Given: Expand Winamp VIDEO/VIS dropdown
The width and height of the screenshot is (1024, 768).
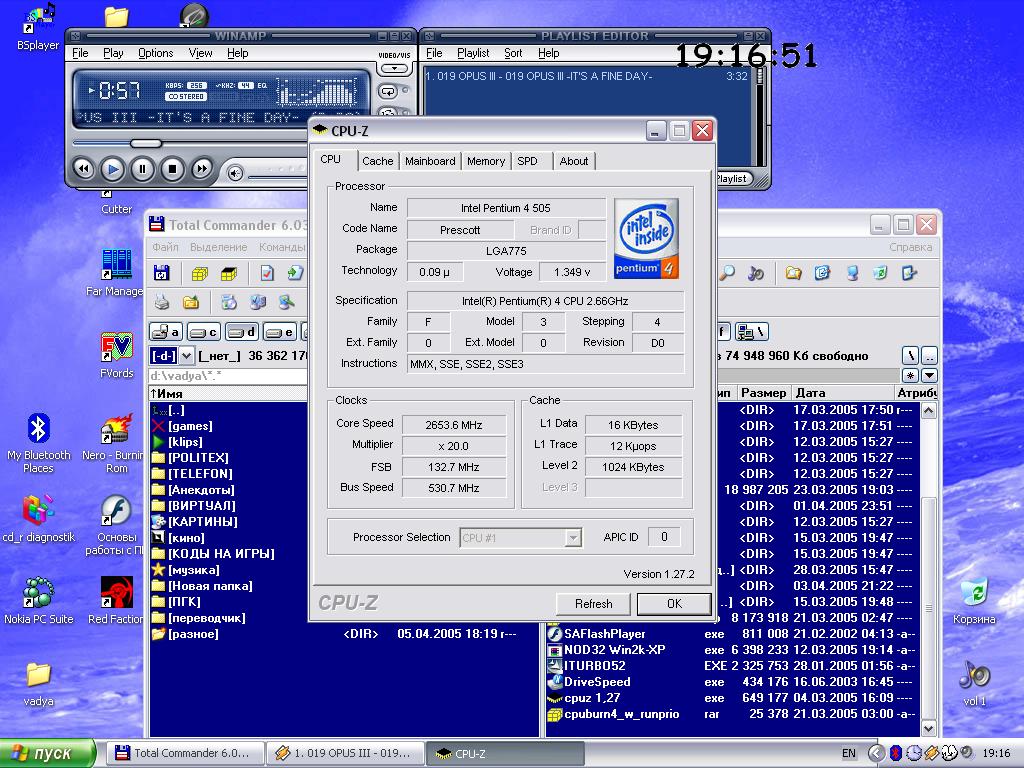Looking at the screenshot, I should 394,69.
